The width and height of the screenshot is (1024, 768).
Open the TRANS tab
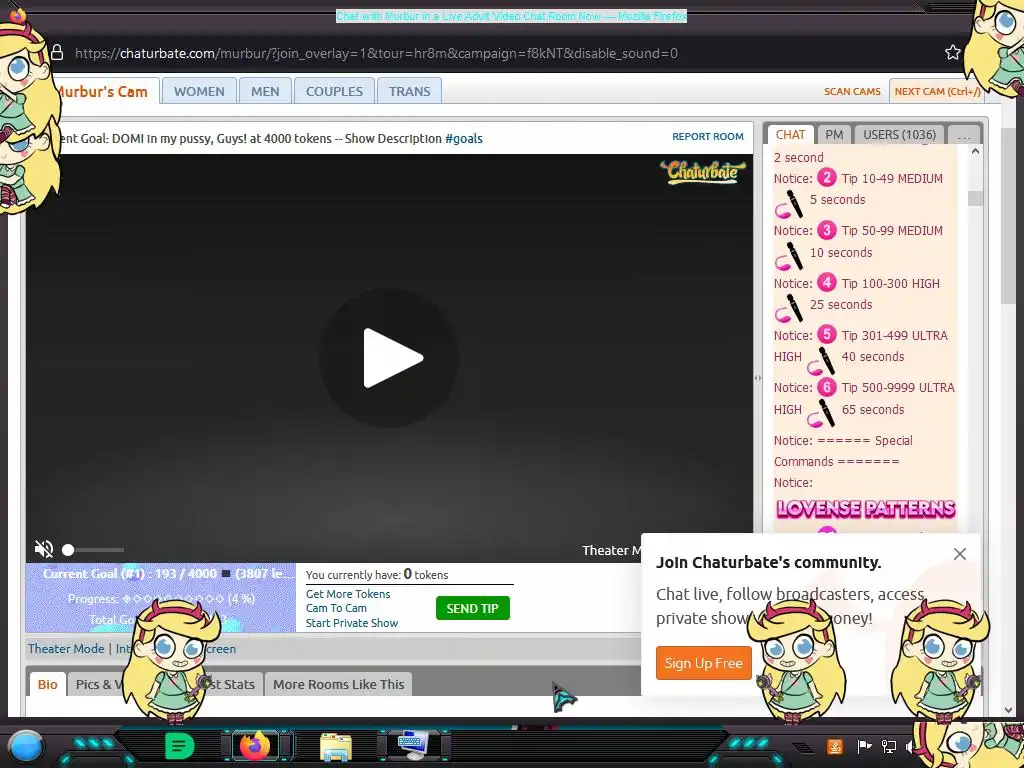click(x=409, y=91)
